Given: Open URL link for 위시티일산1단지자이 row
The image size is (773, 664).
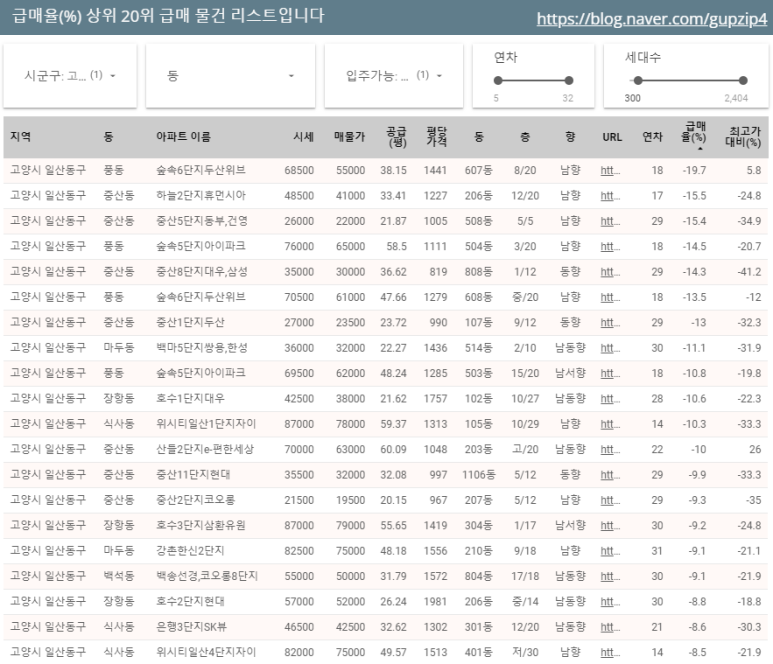Looking at the screenshot, I should [x=610, y=424].
